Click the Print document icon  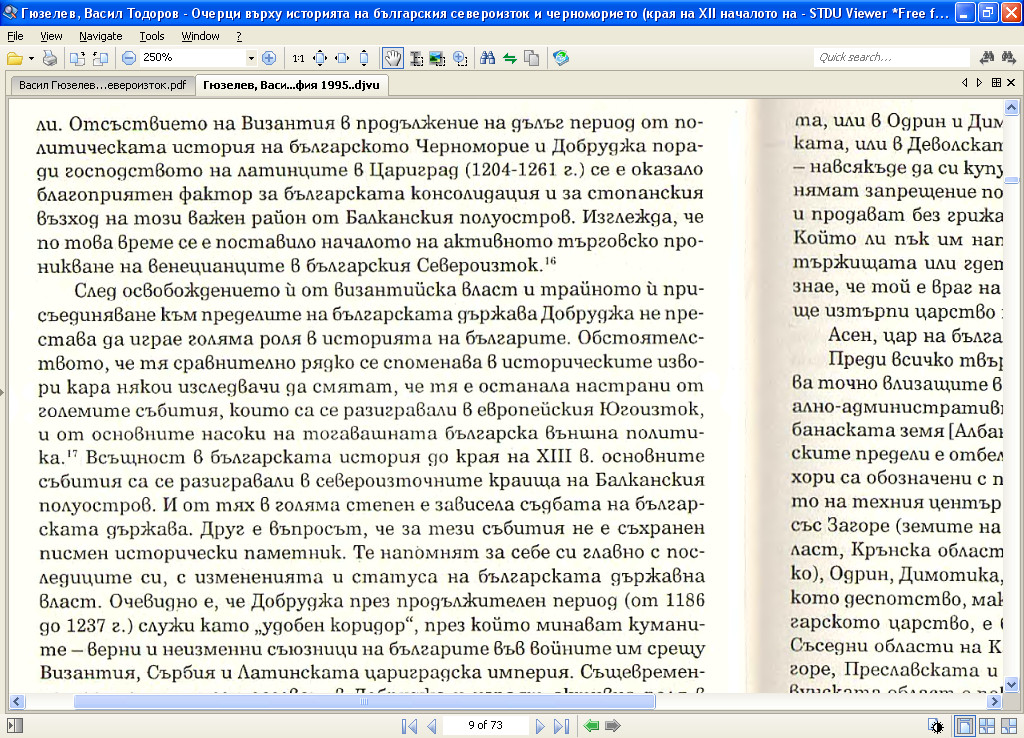(x=50, y=58)
